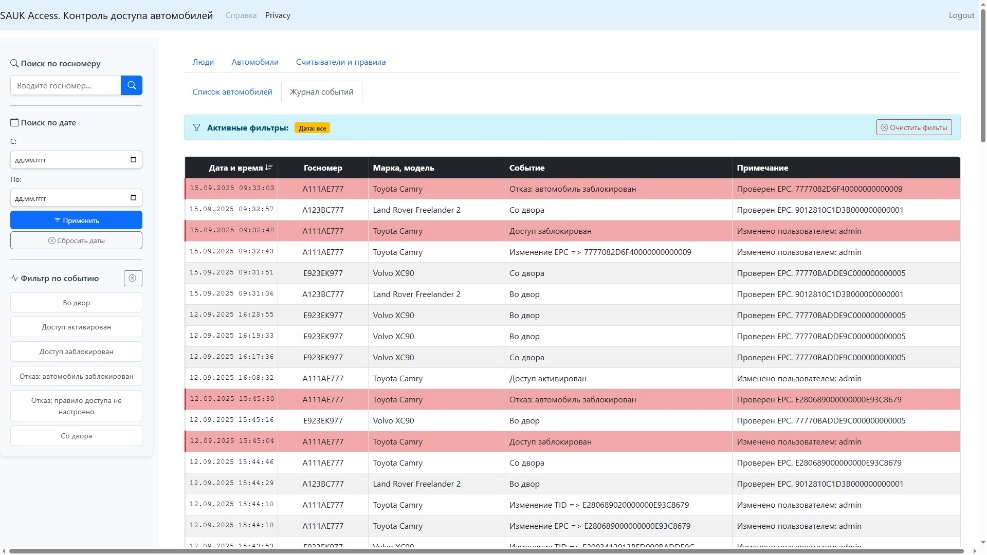Click 'Проверен EPC' note in 09:33:03 row
The height and width of the screenshot is (555, 987).
click(819, 189)
